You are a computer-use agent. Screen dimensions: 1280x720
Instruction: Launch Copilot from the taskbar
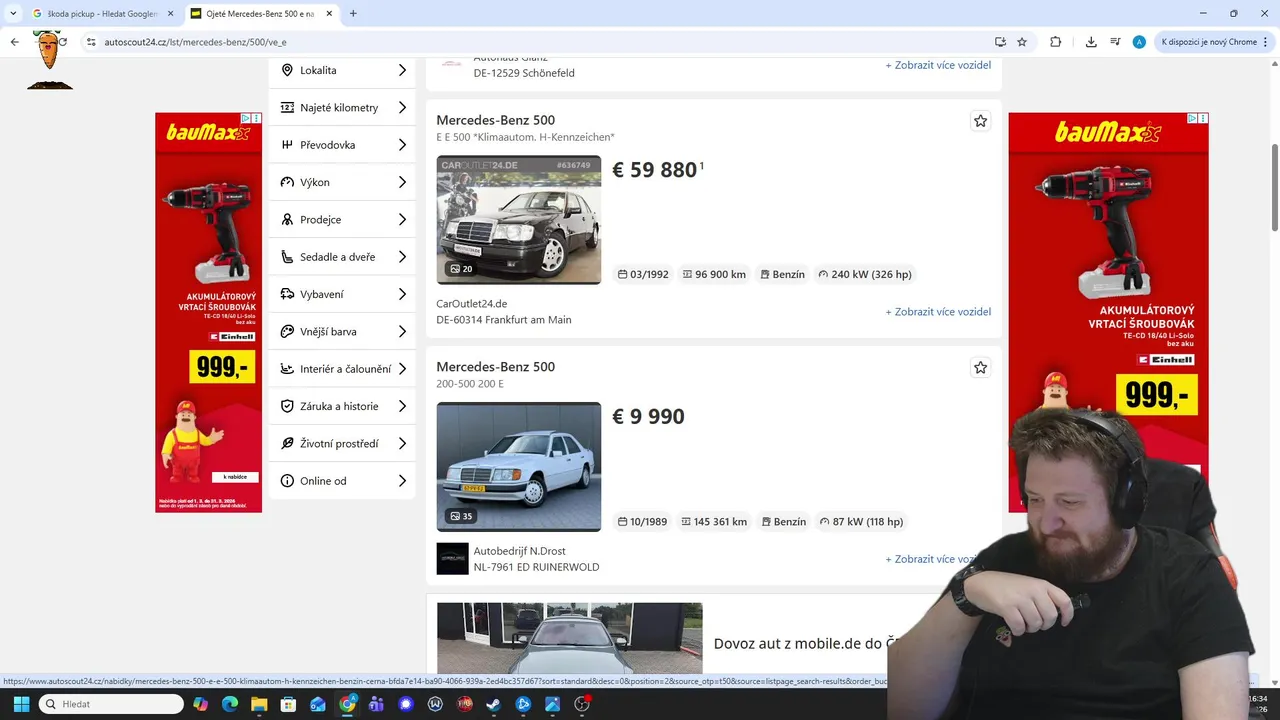(201, 704)
